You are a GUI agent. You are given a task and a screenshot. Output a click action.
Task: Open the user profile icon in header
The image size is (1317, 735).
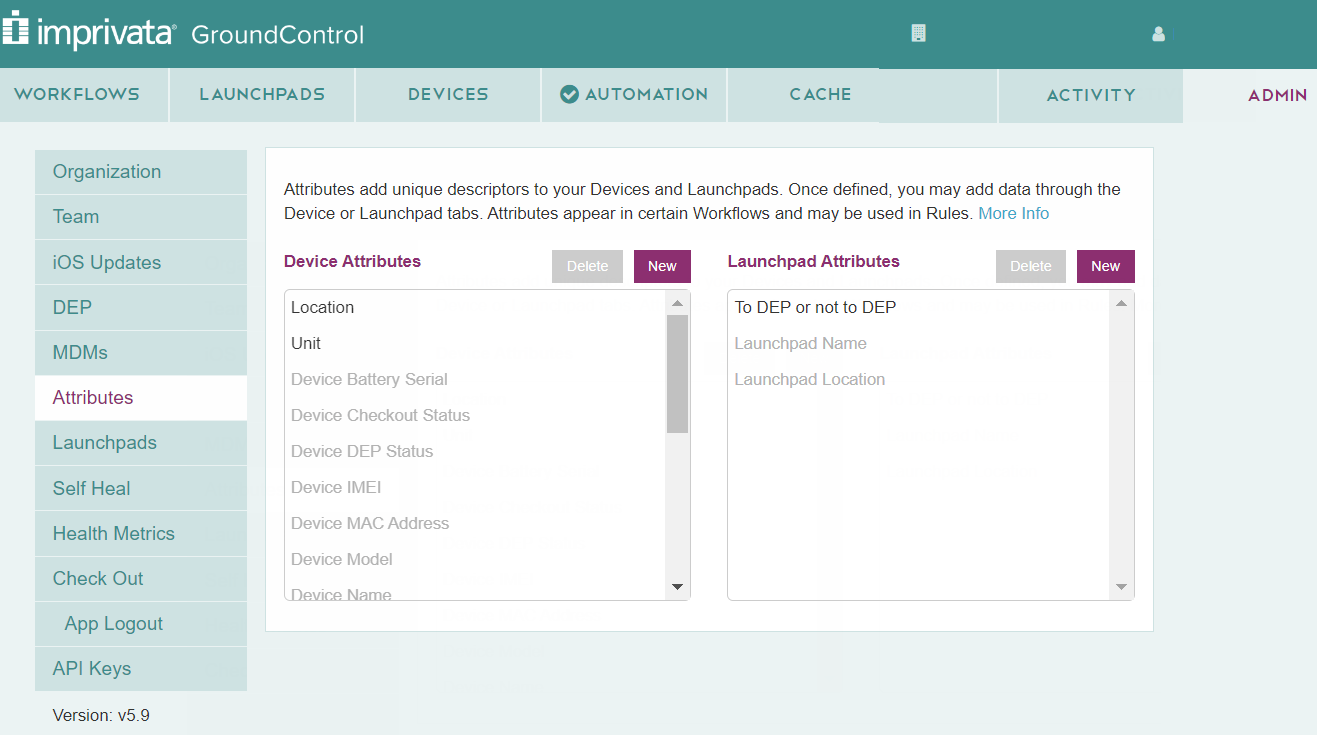[x=1159, y=34]
